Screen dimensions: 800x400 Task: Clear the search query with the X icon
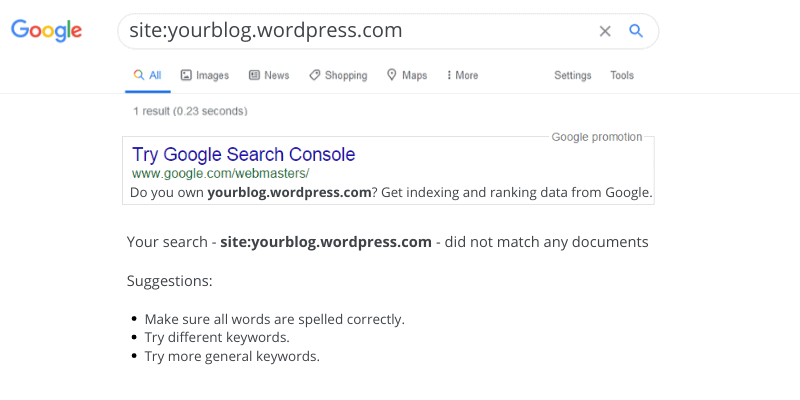(x=605, y=31)
